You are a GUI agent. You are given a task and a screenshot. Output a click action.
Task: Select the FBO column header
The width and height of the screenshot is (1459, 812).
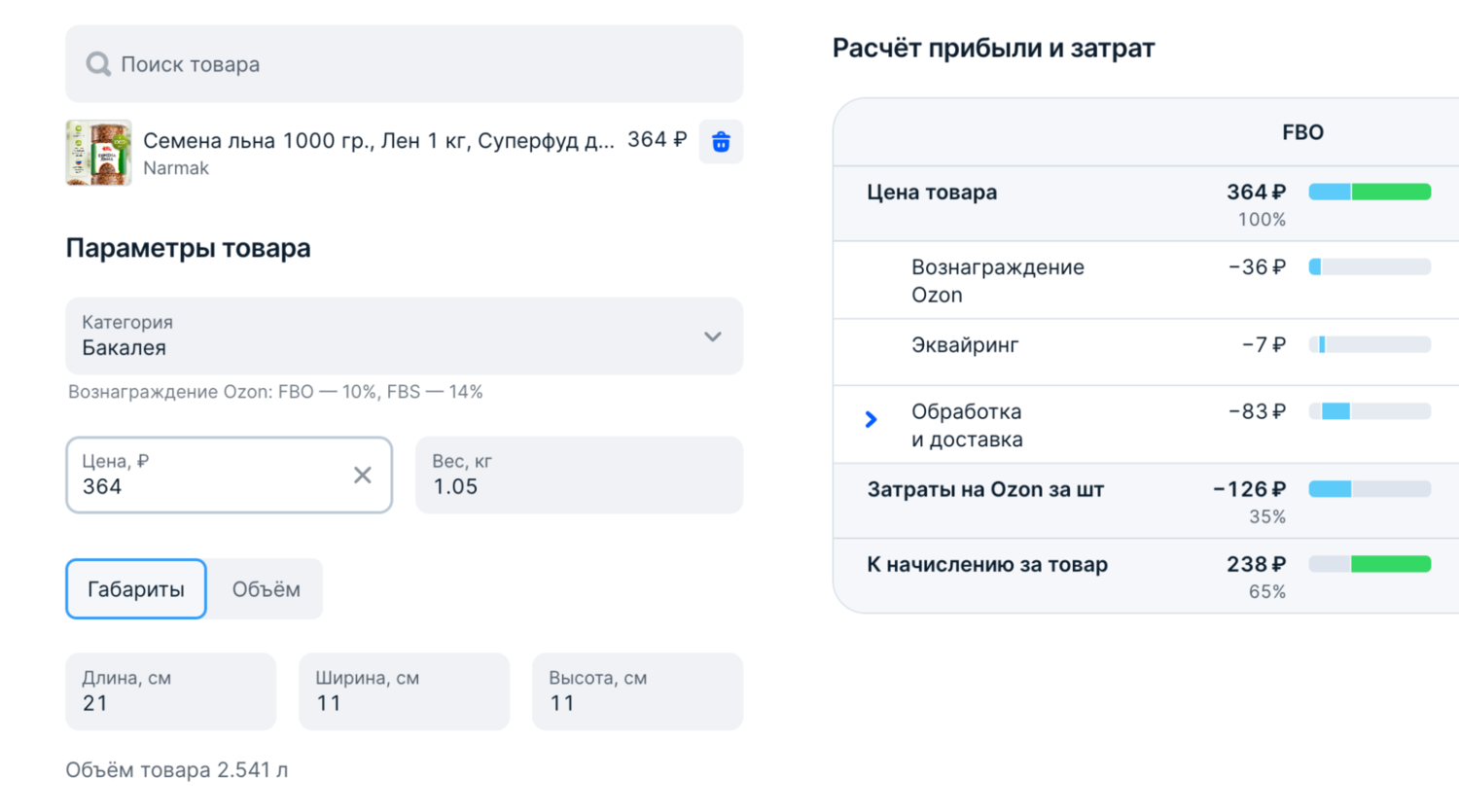click(x=1302, y=132)
